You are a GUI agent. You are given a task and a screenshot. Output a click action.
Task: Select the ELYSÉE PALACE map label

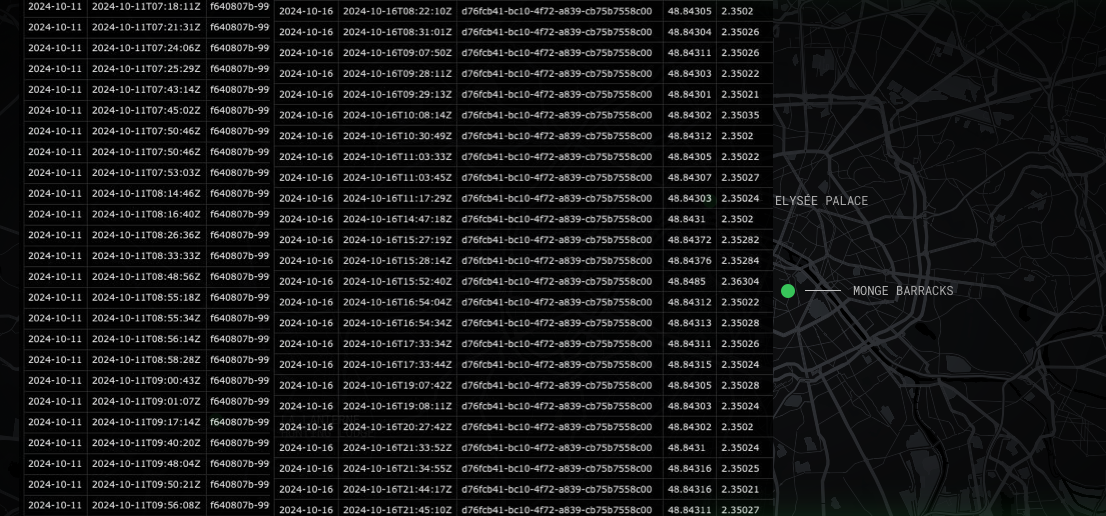pos(821,201)
